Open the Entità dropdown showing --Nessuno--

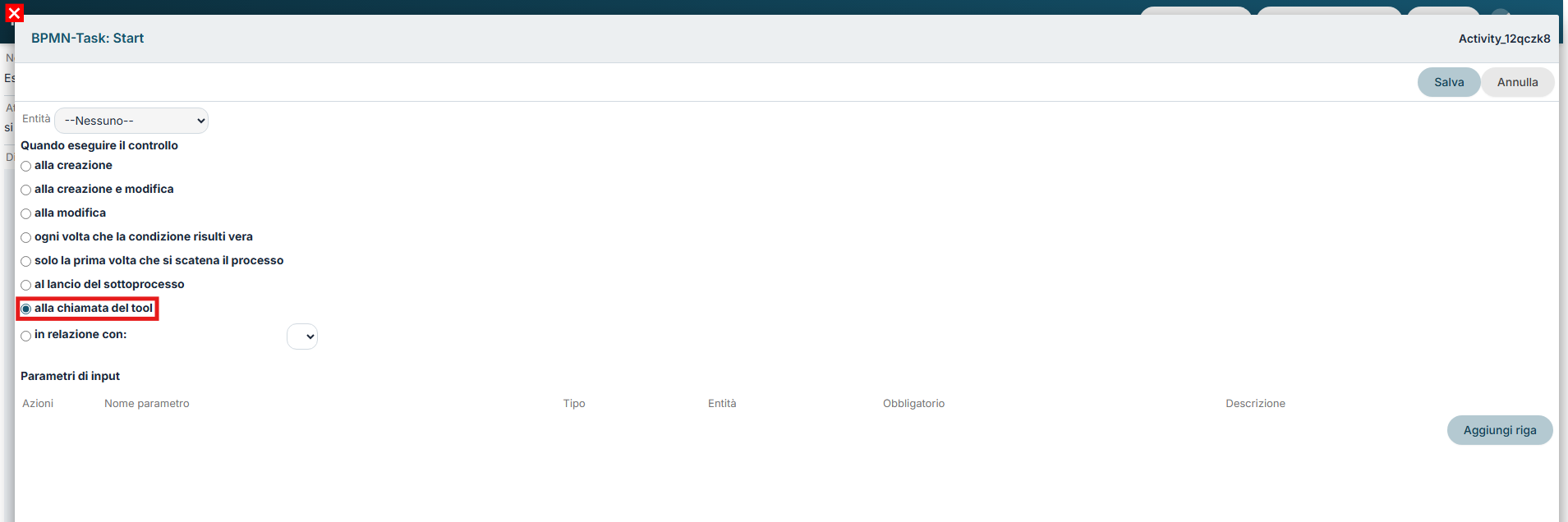(131, 121)
